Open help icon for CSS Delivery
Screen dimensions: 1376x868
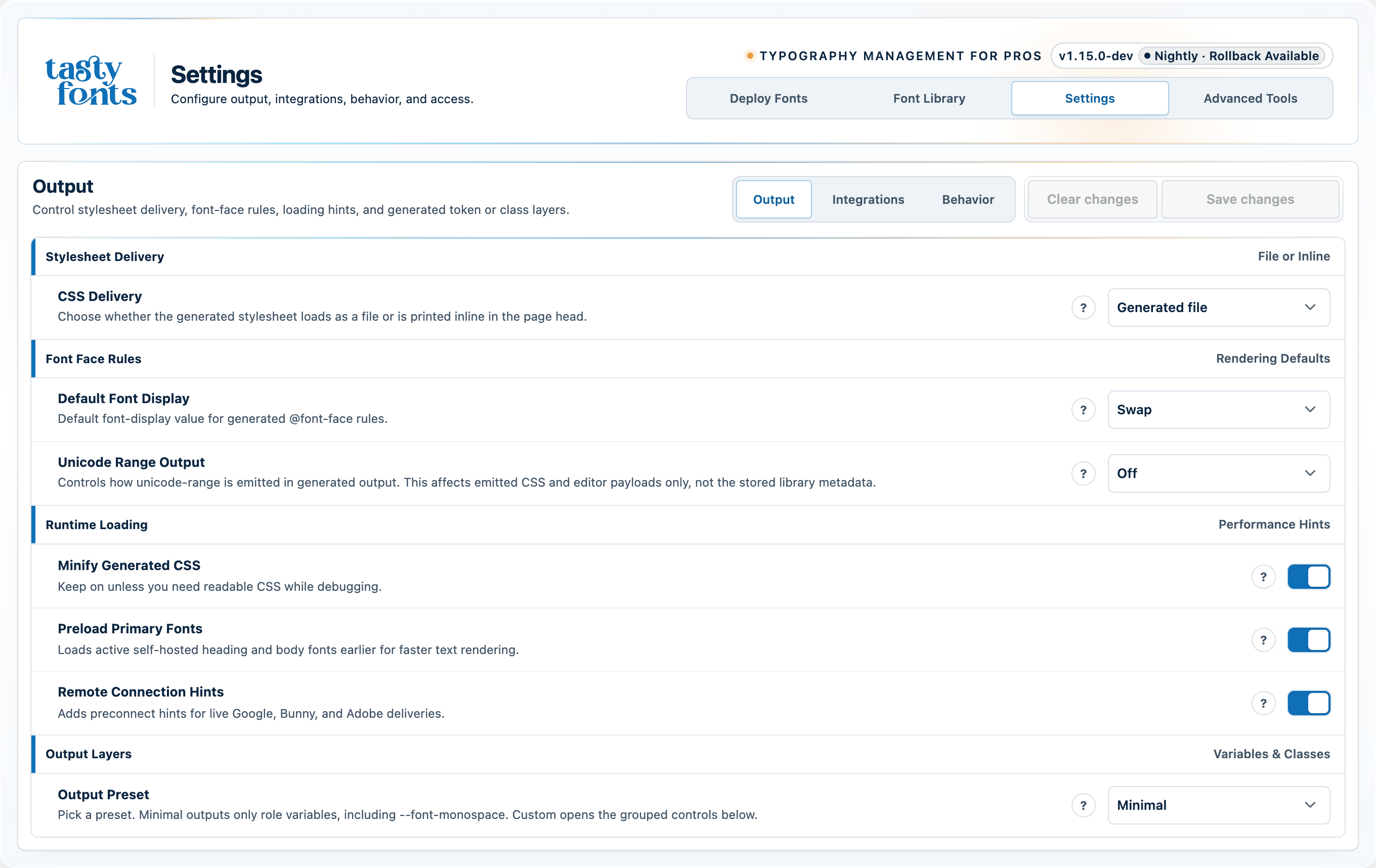[1083, 308]
